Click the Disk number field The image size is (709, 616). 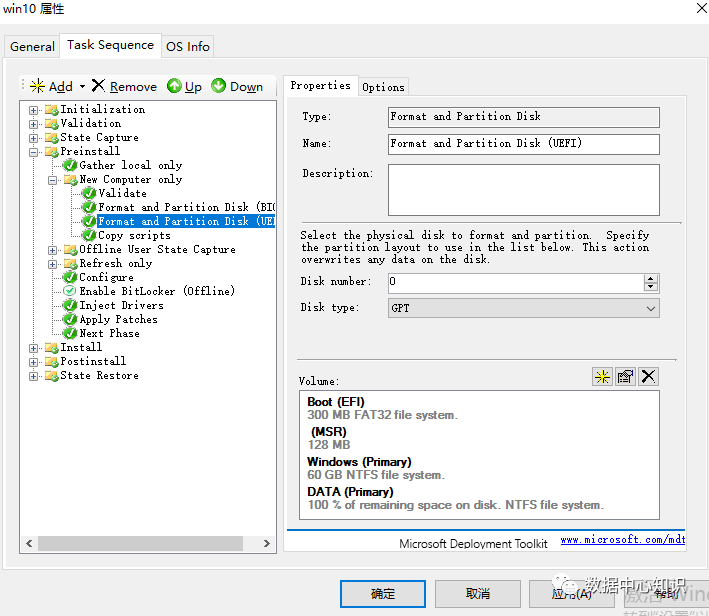pyautogui.click(x=515, y=283)
